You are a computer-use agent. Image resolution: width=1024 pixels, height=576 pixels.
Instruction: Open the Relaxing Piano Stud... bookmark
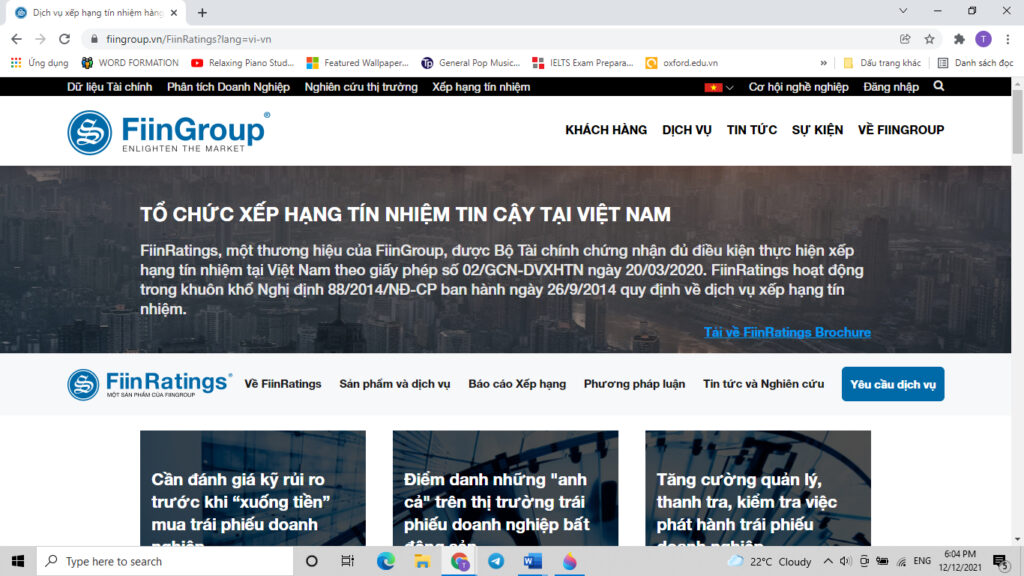[x=242, y=63]
